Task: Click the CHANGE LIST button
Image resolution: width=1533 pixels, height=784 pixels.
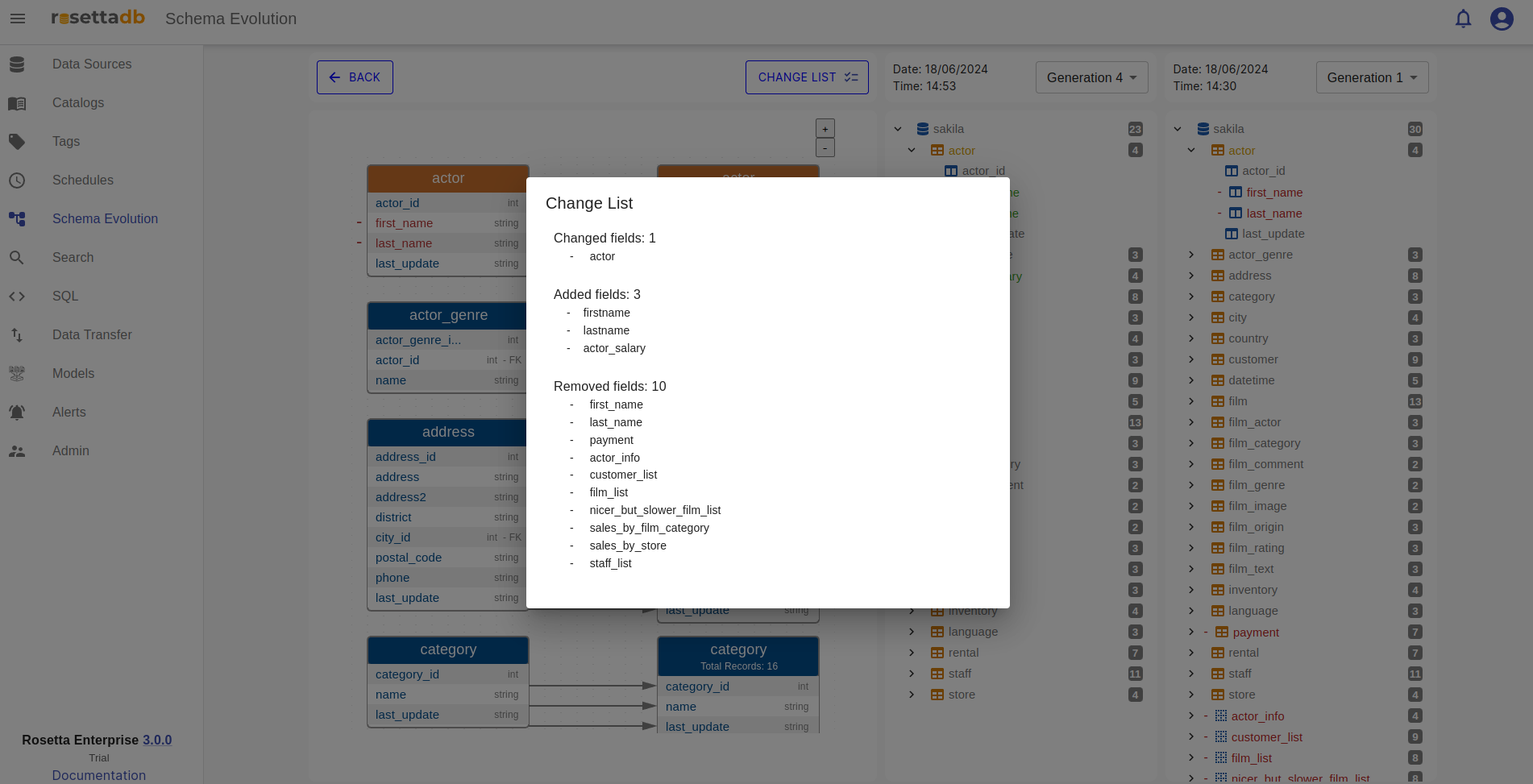Action: point(807,77)
